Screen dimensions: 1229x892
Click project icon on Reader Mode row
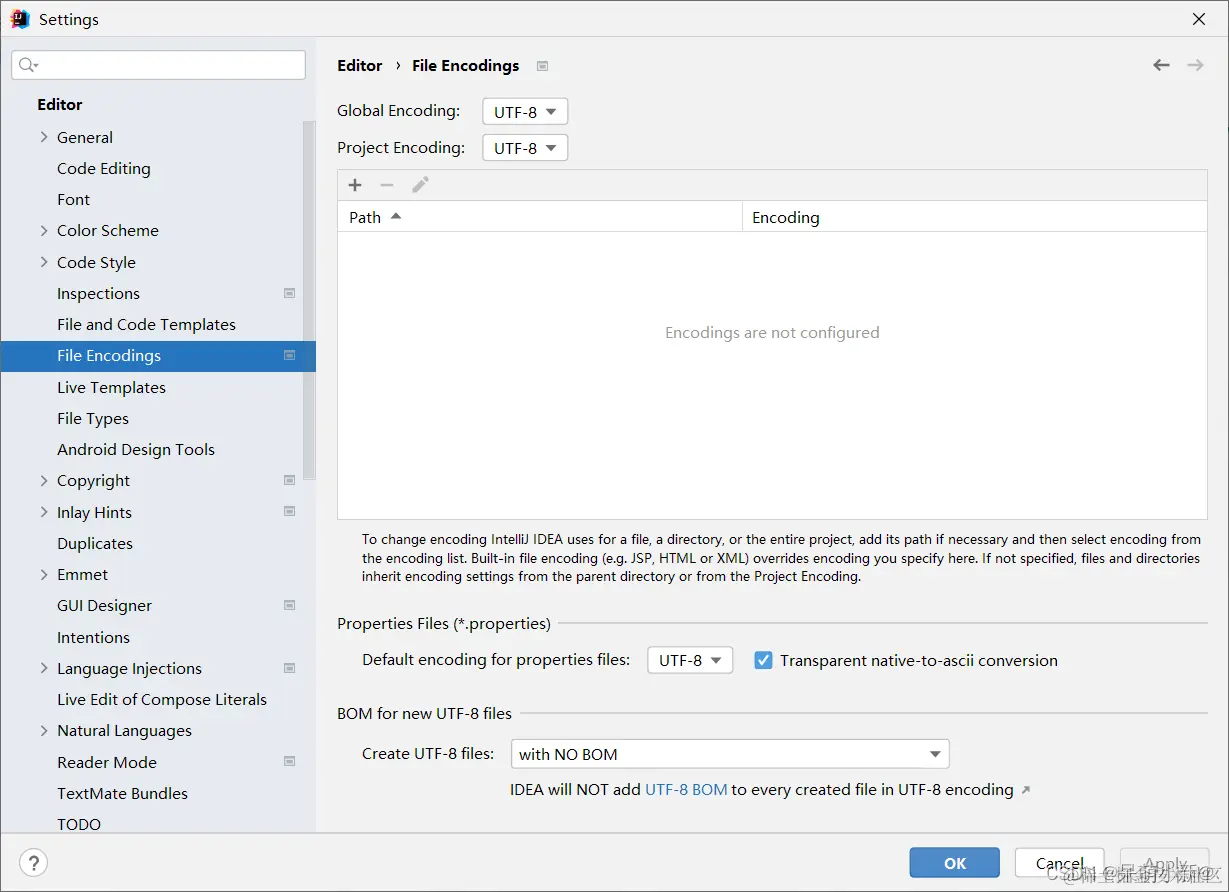289,761
